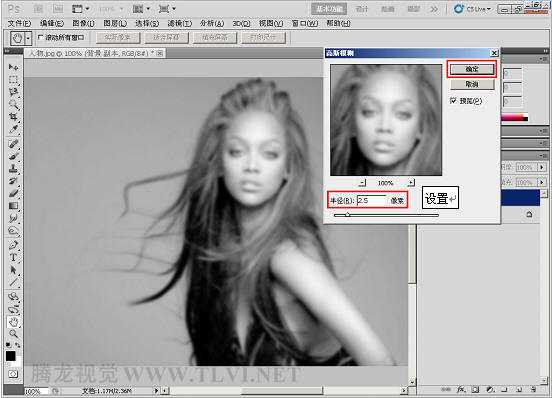Toggle Scroll All Windows checkbox
Image resolution: width=552 pixels, height=398 pixels.
(x=40, y=37)
